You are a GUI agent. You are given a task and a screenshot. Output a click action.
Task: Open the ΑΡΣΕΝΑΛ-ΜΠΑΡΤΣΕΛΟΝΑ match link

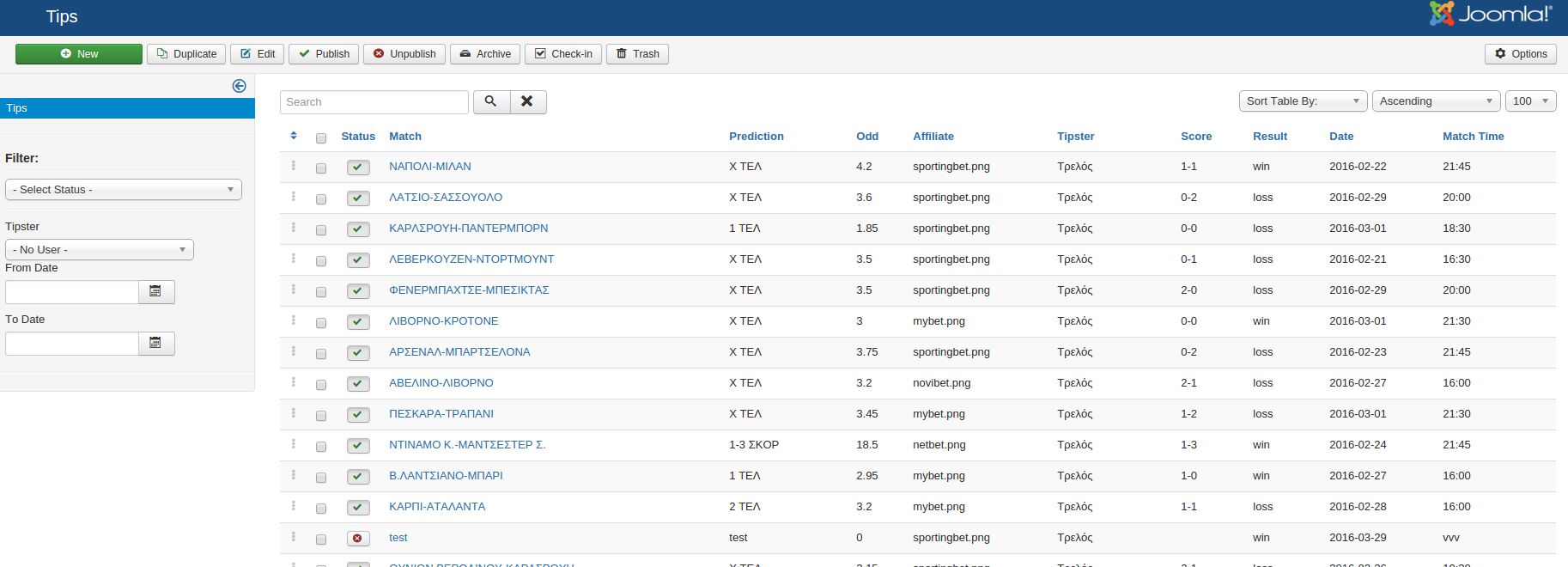[459, 351]
